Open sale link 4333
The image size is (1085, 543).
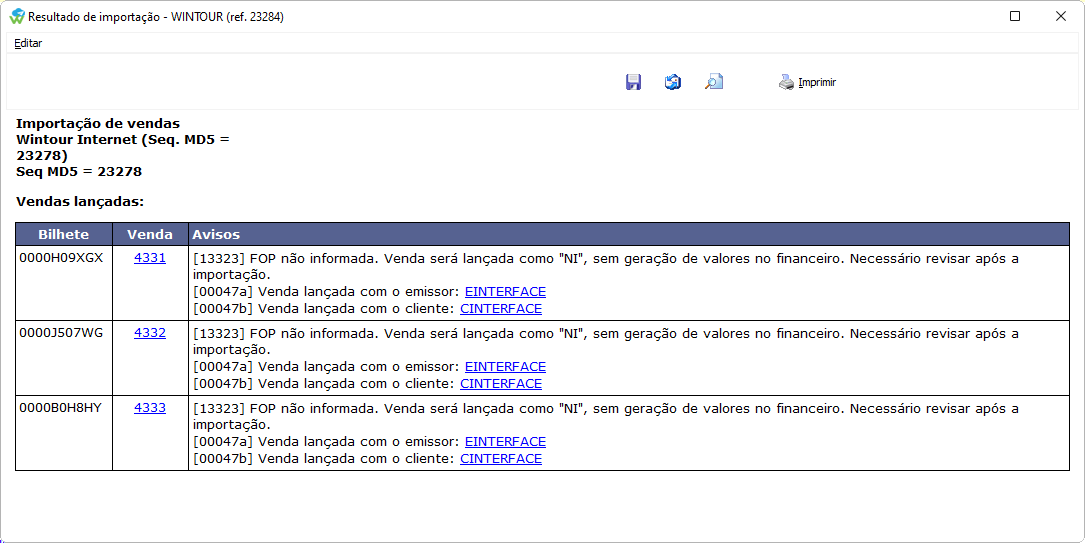point(150,407)
